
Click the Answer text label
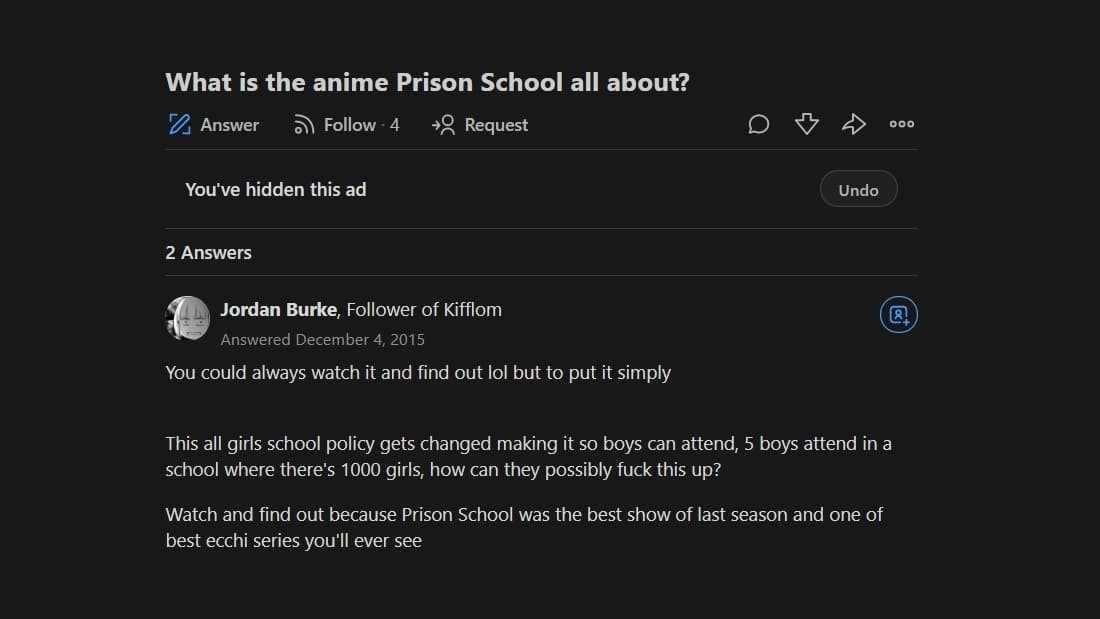click(x=229, y=125)
